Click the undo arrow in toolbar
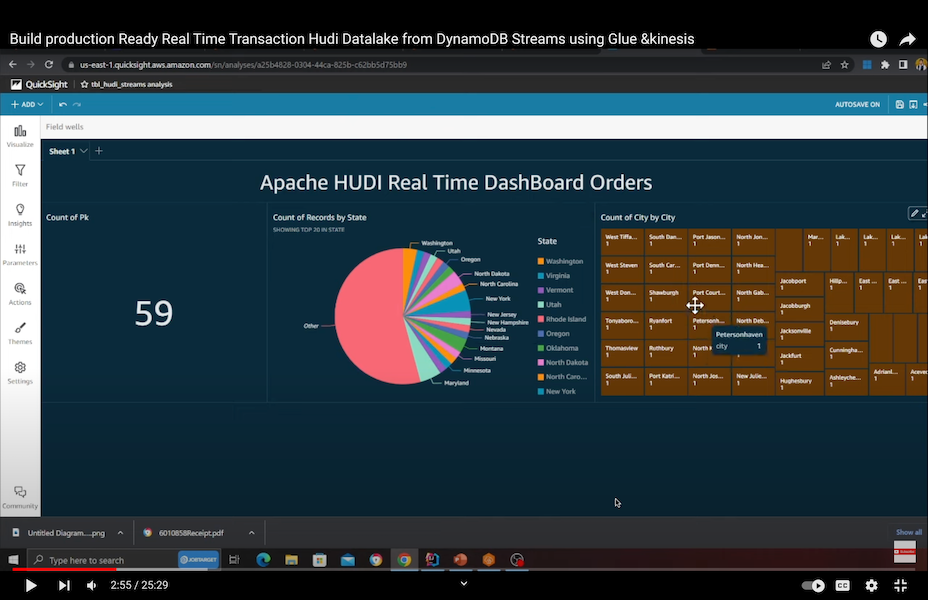The width and height of the screenshot is (928, 600). [x=63, y=104]
